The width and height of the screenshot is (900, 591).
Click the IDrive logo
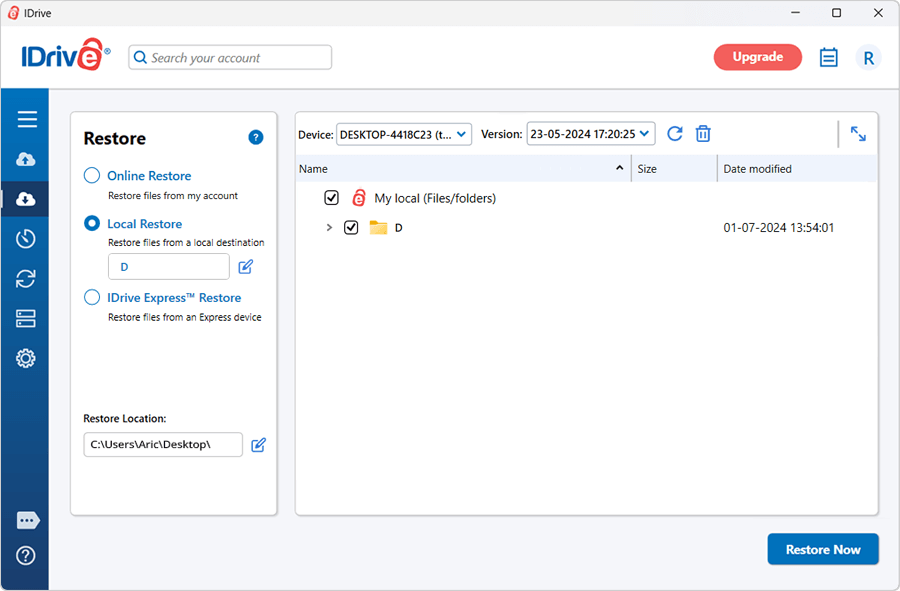click(65, 55)
